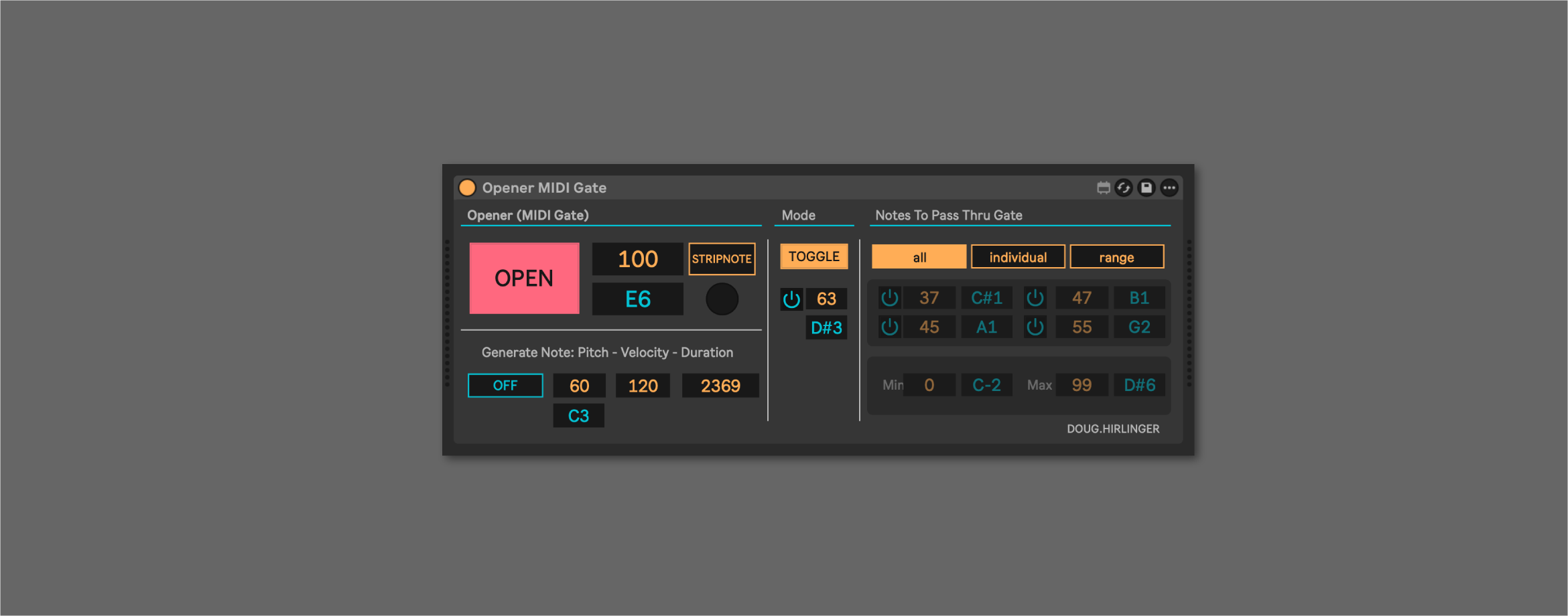
Task: Turn on the Generate Note OFF toggle
Action: (505, 386)
